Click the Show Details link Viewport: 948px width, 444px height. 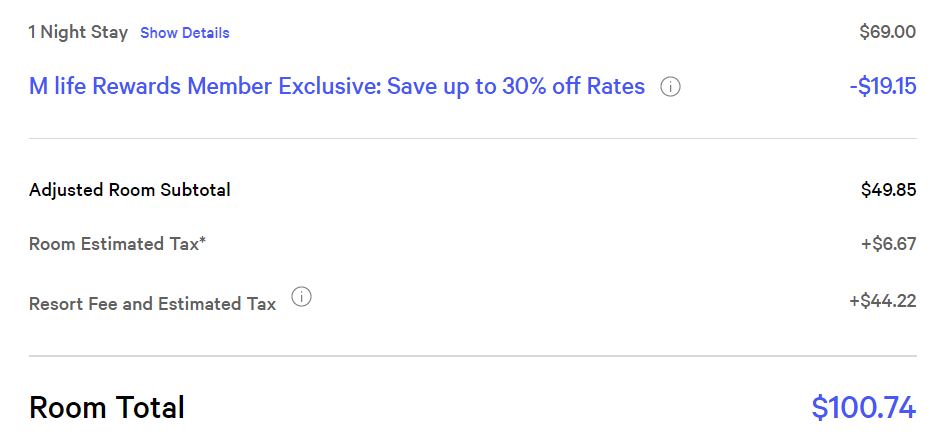pyautogui.click(x=184, y=33)
